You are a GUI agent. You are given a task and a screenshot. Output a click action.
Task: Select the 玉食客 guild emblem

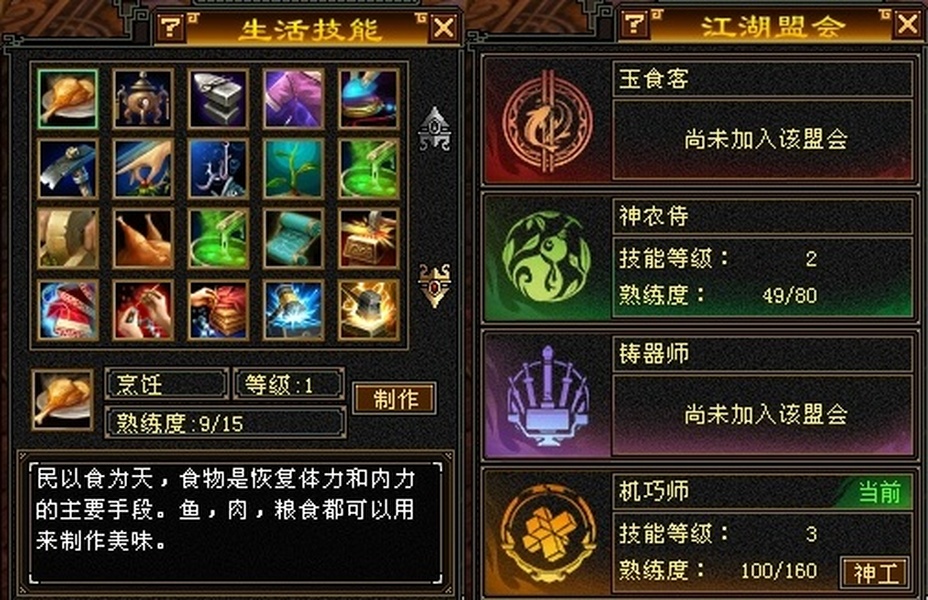tap(547, 122)
